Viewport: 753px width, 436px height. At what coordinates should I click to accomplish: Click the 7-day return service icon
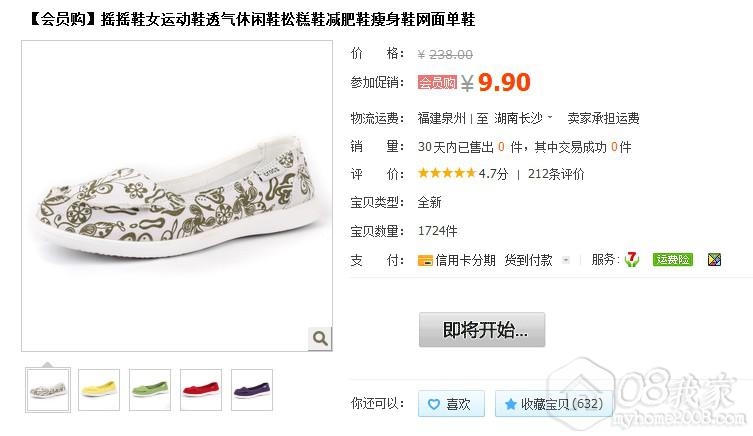(632, 260)
